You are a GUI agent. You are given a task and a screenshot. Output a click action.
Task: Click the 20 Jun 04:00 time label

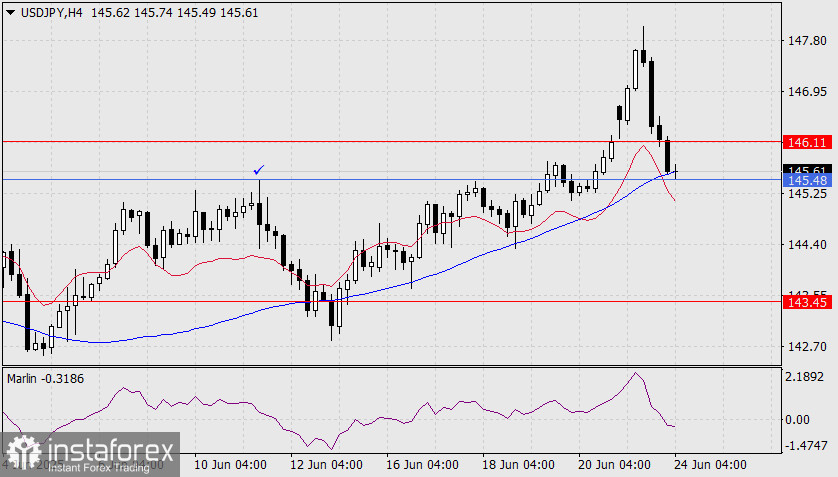click(614, 464)
